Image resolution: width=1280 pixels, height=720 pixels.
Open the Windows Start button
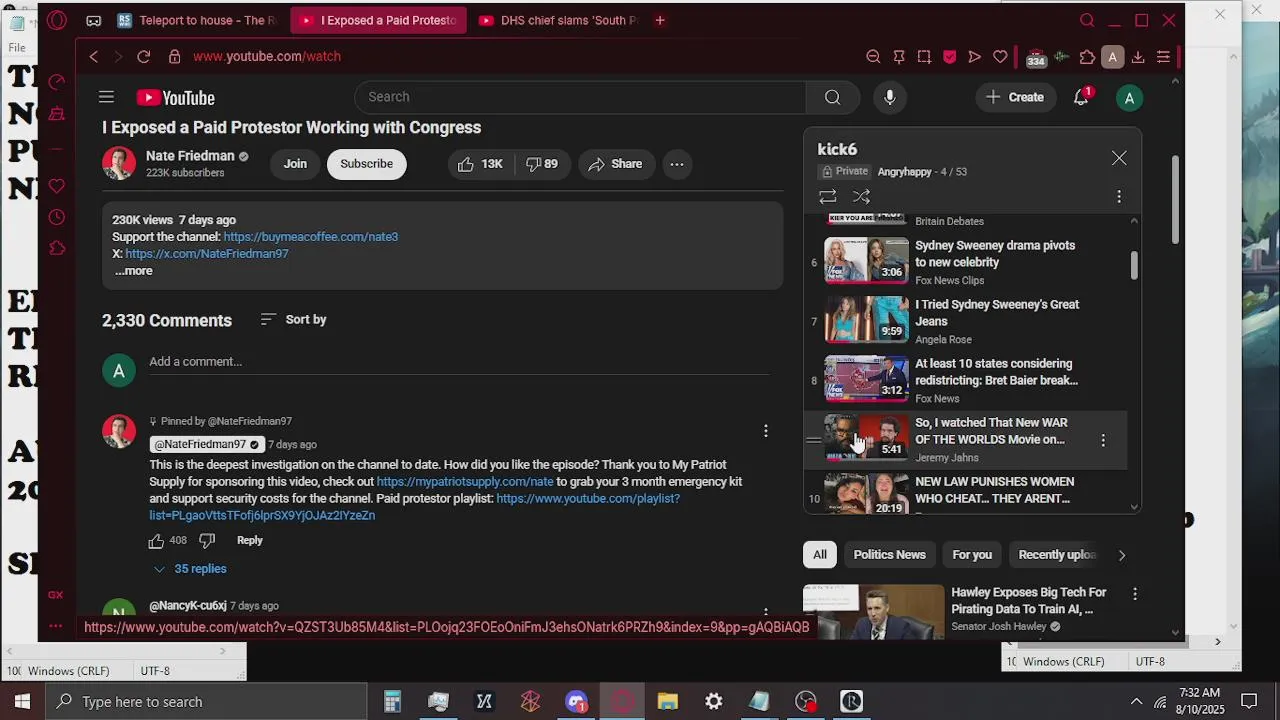[22, 701]
